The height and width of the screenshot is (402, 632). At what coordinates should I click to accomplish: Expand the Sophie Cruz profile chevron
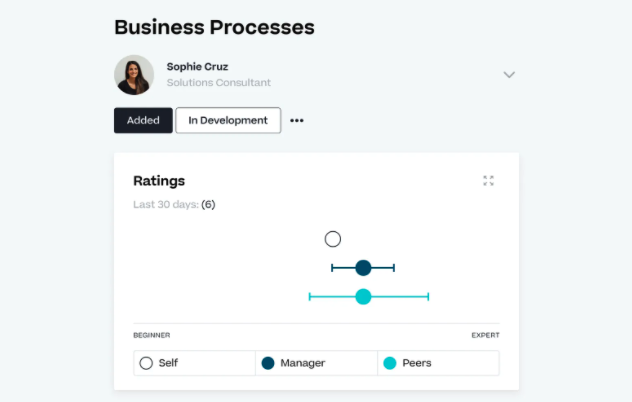pyautogui.click(x=509, y=75)
